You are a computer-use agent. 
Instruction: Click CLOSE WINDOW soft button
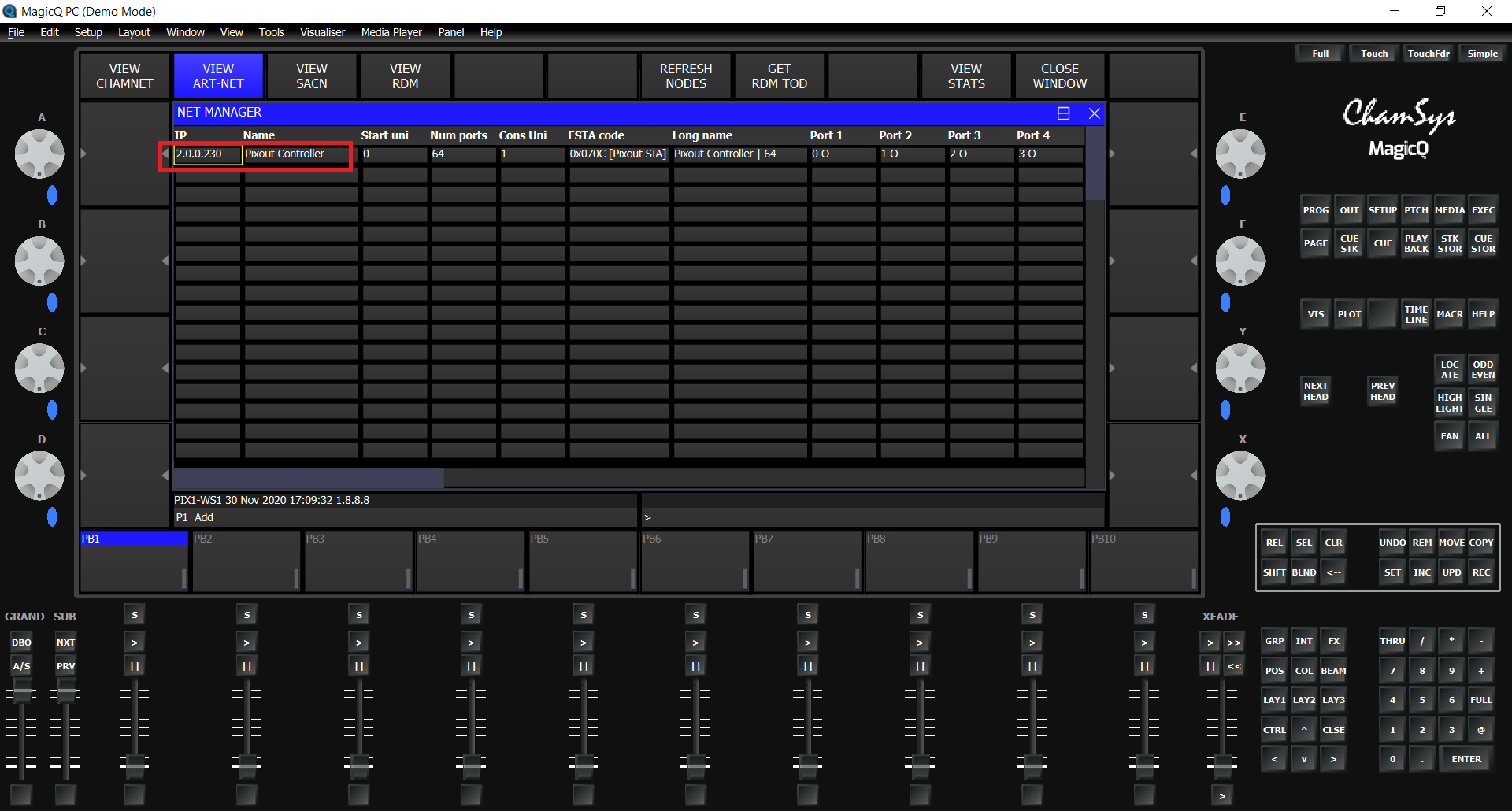(1060, 76)
